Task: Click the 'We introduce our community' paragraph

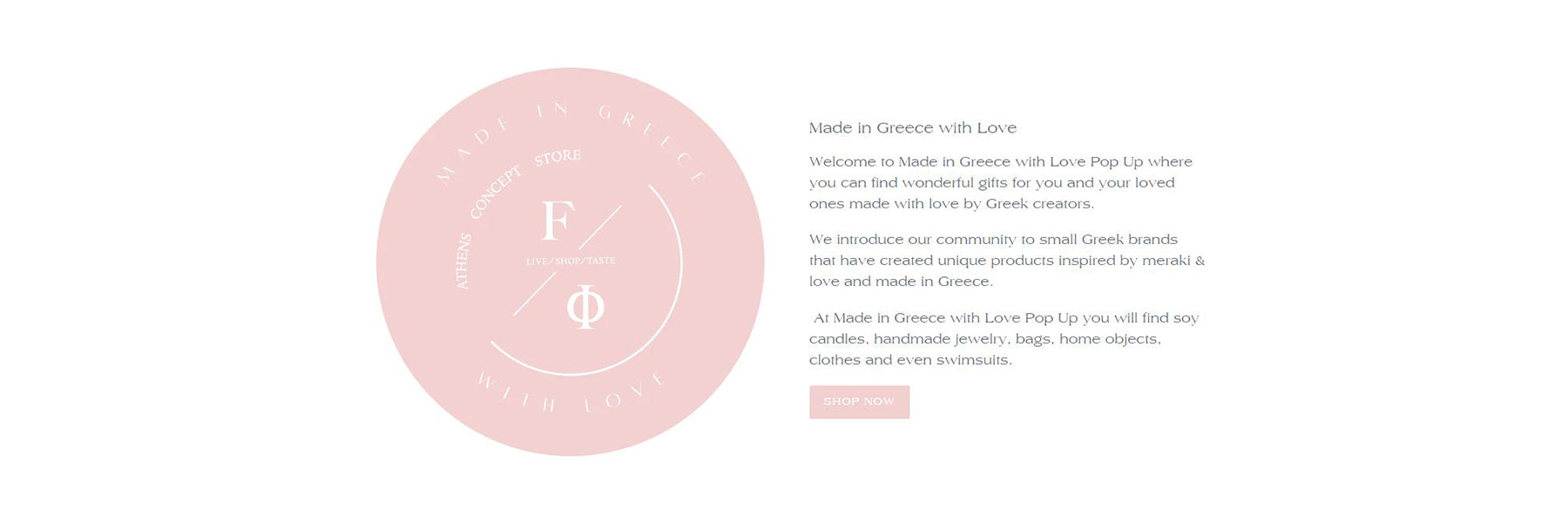Action: (x=1006, y=261)
